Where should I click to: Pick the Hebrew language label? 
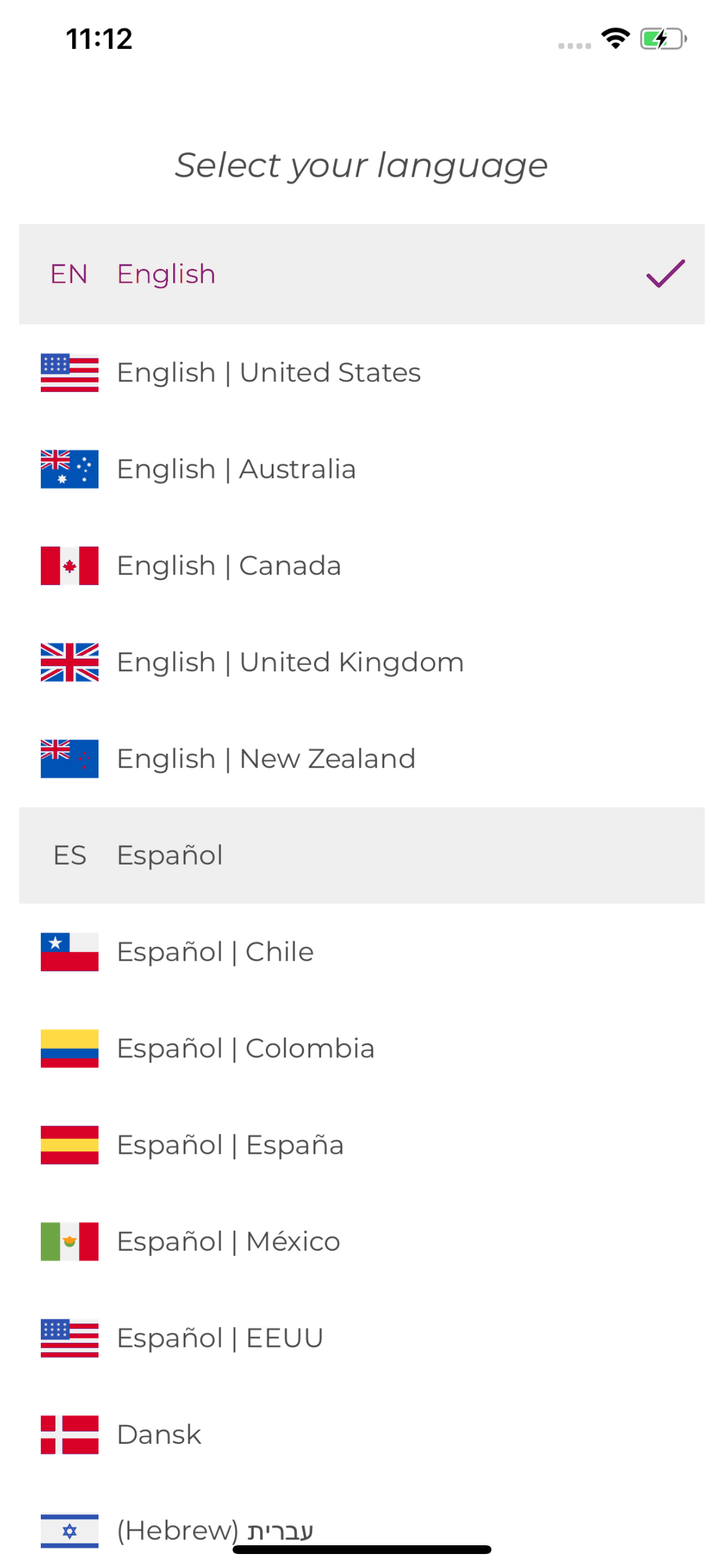pos(215,1530)
